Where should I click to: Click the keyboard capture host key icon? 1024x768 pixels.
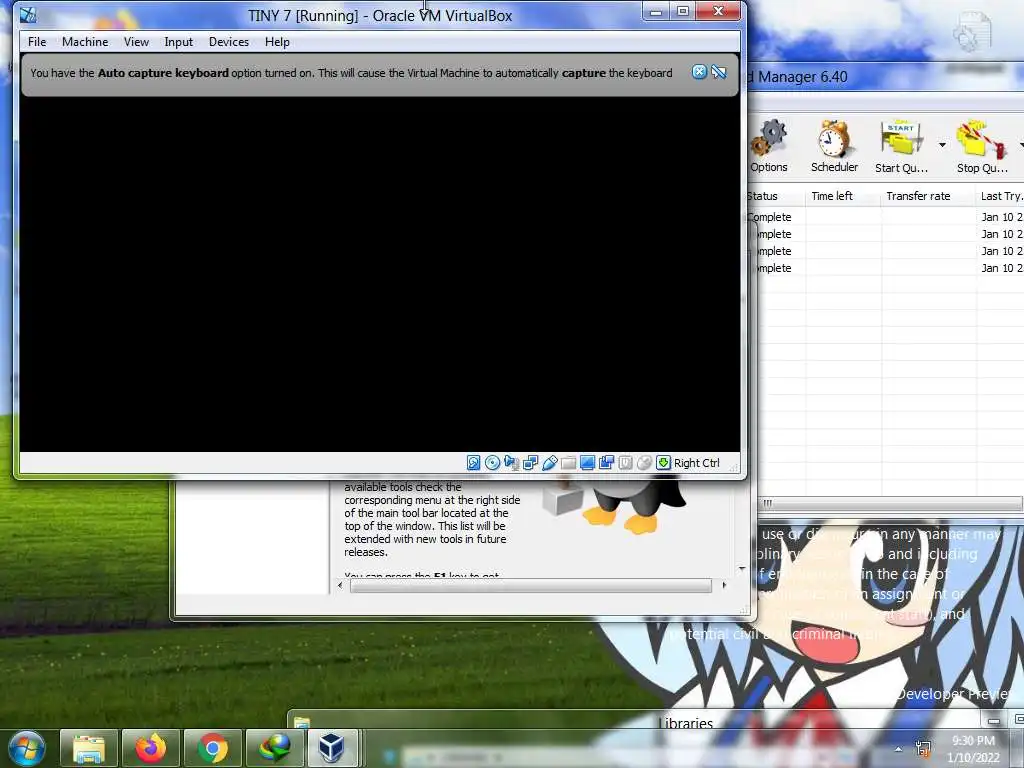(664, 463)
